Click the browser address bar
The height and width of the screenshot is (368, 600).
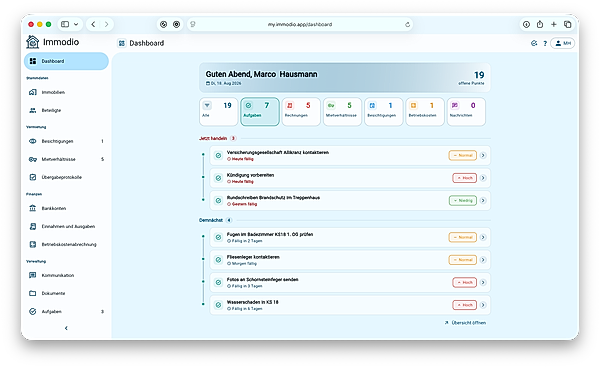click(300, 24)
